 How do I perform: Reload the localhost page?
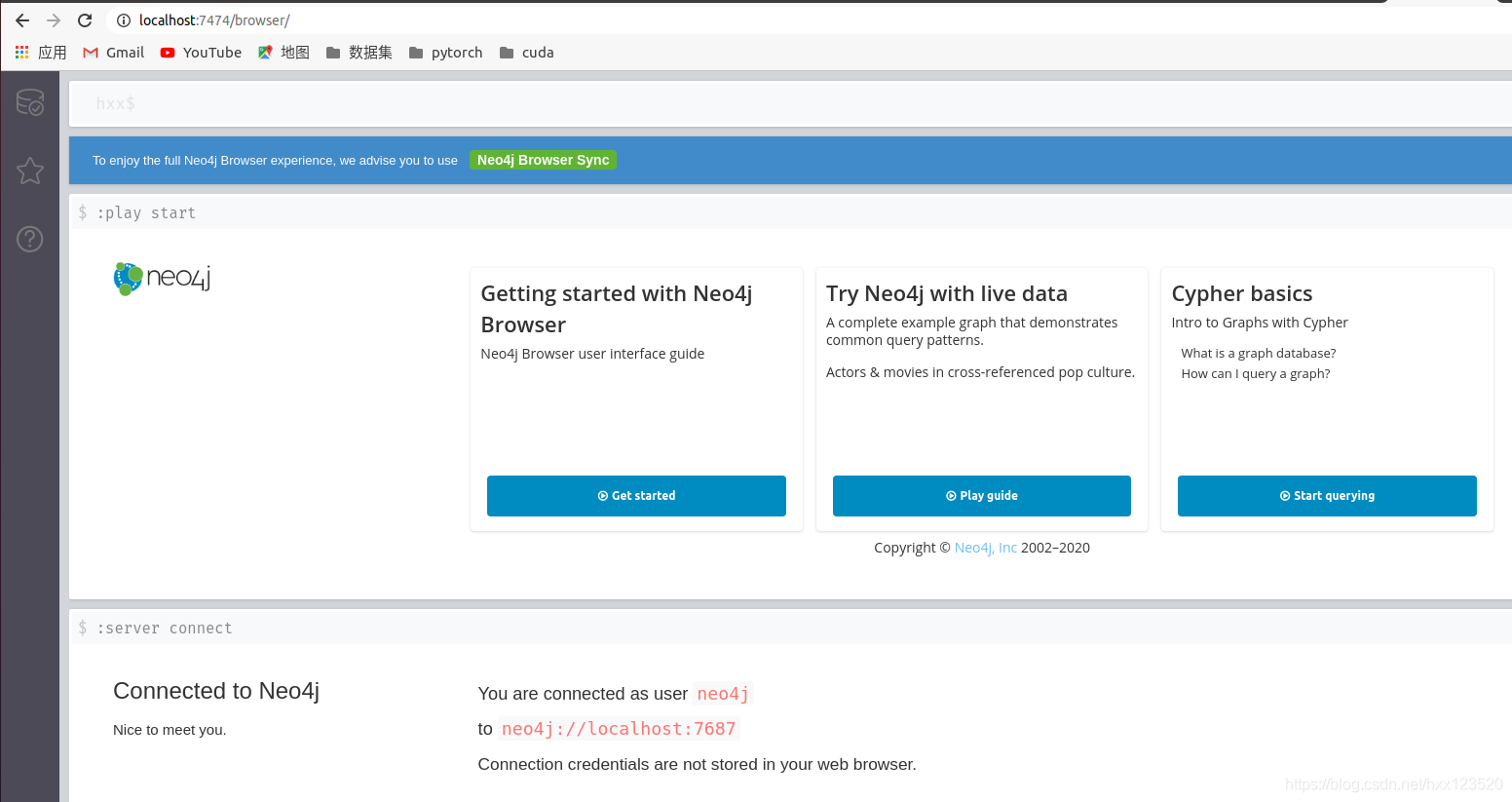(85, 20)
